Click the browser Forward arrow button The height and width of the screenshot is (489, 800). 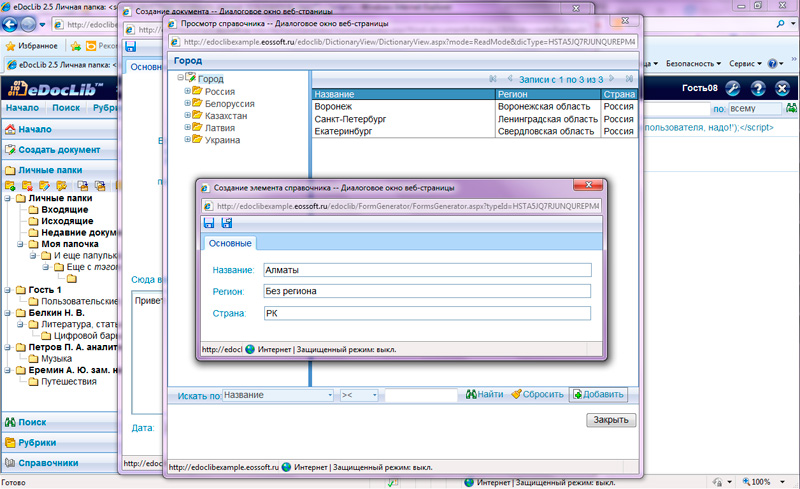(x=28, y=24)
